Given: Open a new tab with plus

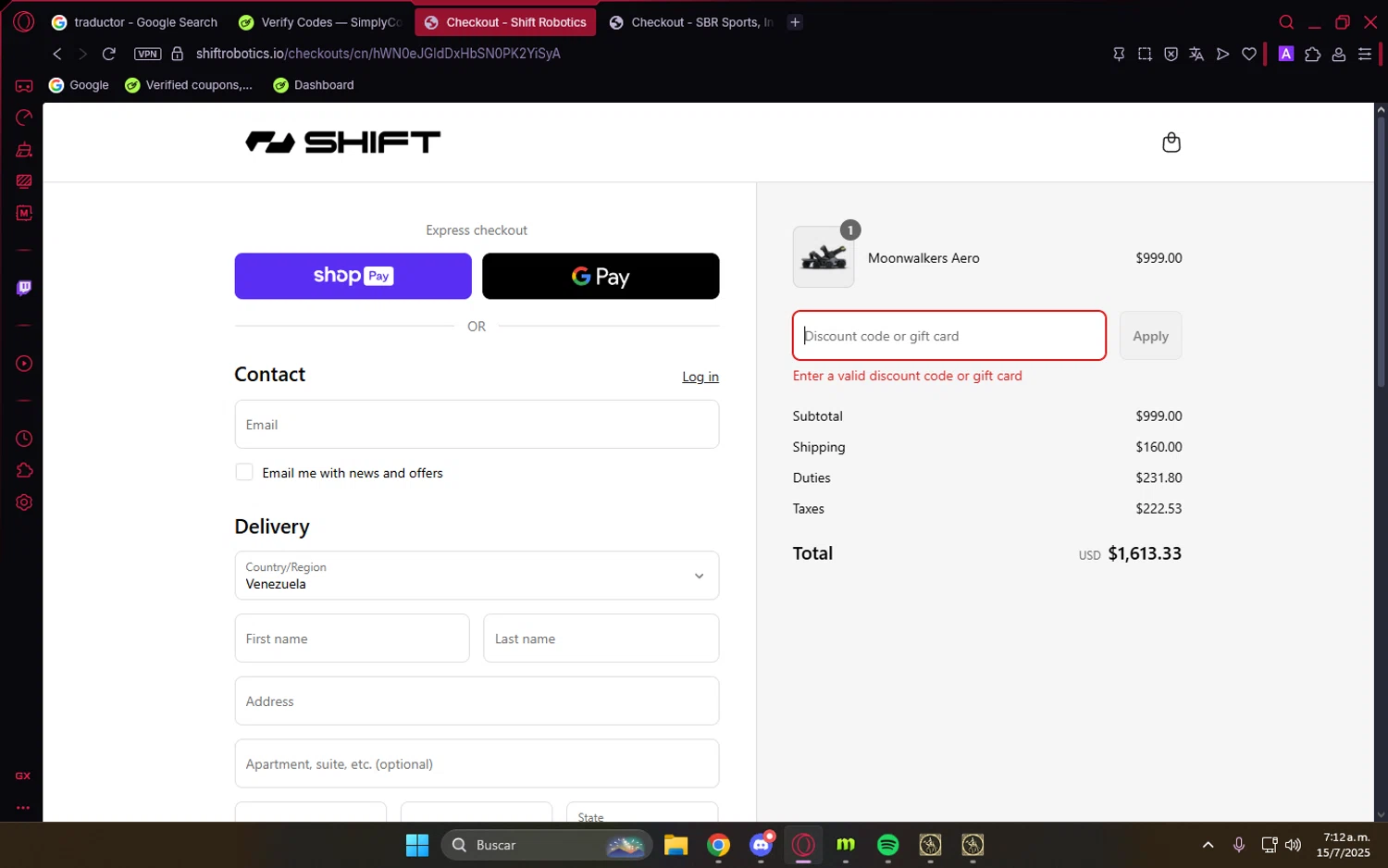Looking at the screenshot, I should click(795, 22).
